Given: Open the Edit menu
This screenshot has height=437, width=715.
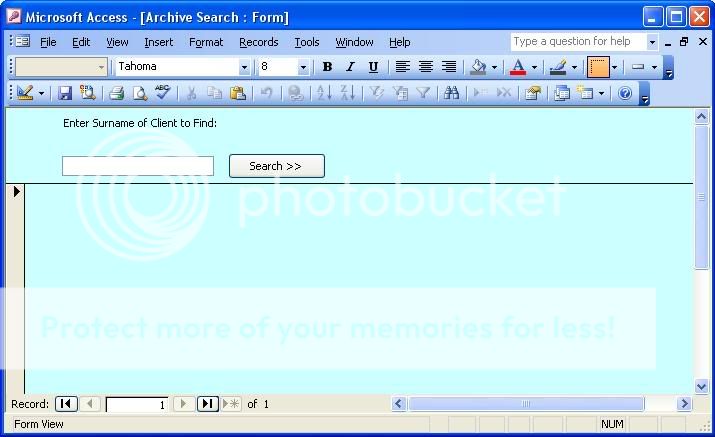Looking at the screenshot, I should (x=81, y=42).
